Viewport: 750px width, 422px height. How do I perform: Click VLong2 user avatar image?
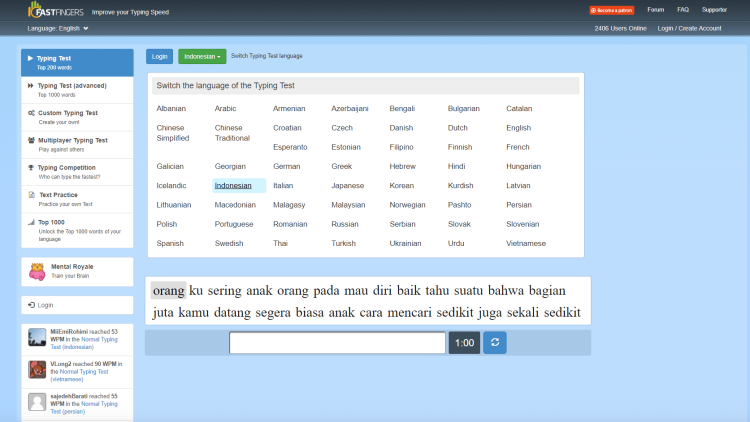pos(37,369)
